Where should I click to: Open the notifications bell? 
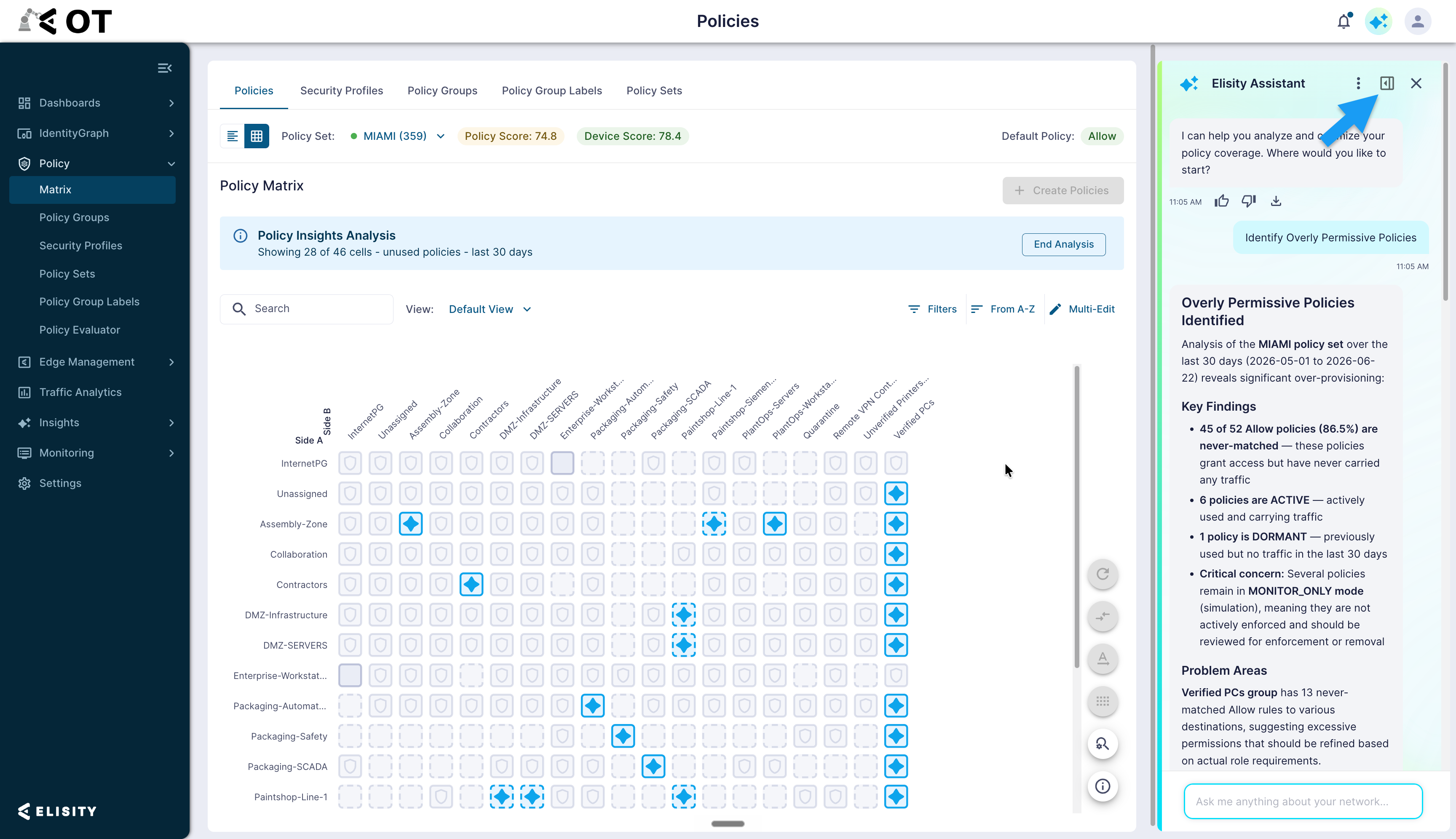click(x=1344, y=21)
